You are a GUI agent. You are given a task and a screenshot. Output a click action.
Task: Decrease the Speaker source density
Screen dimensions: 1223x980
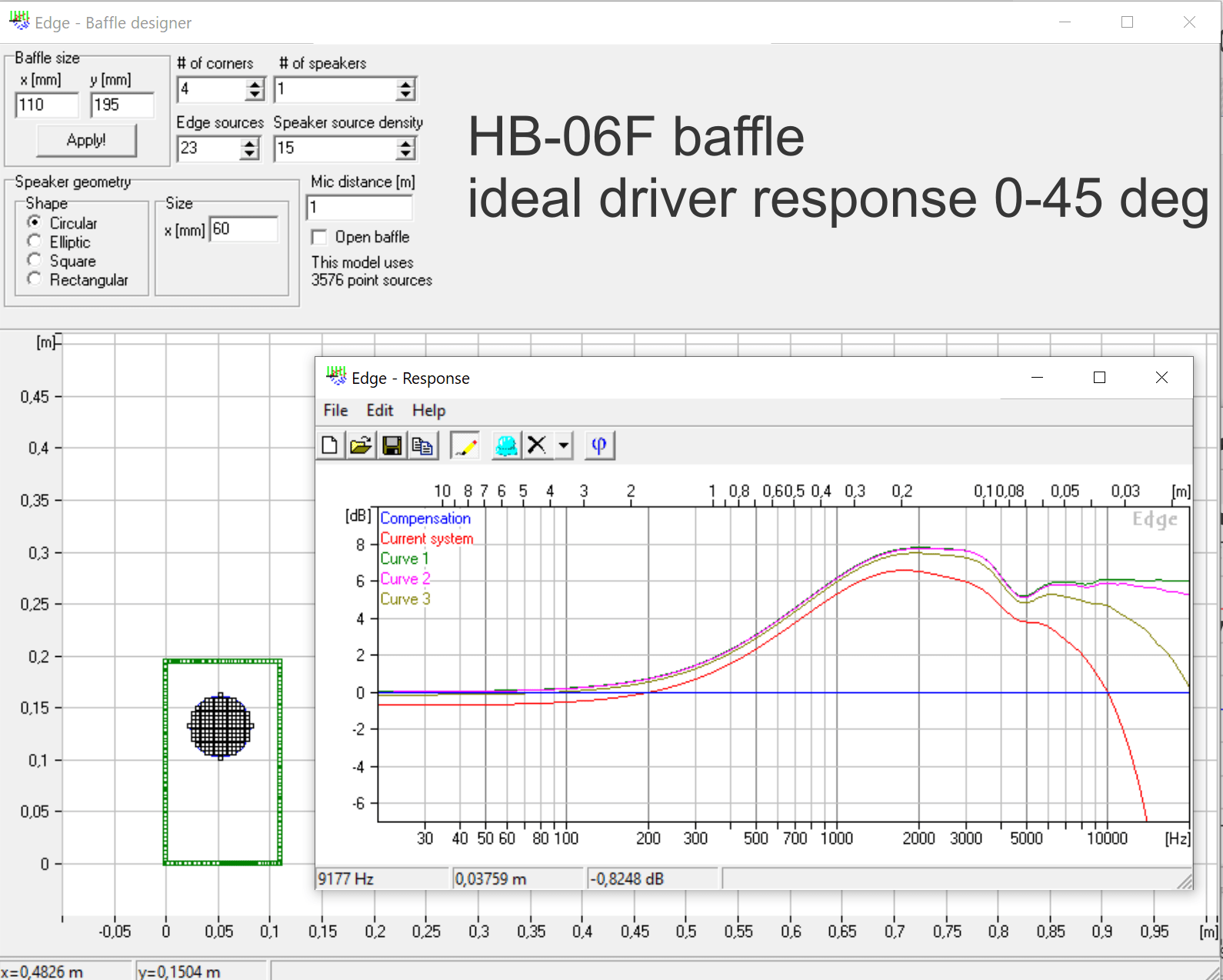click(x=406, y=154)
